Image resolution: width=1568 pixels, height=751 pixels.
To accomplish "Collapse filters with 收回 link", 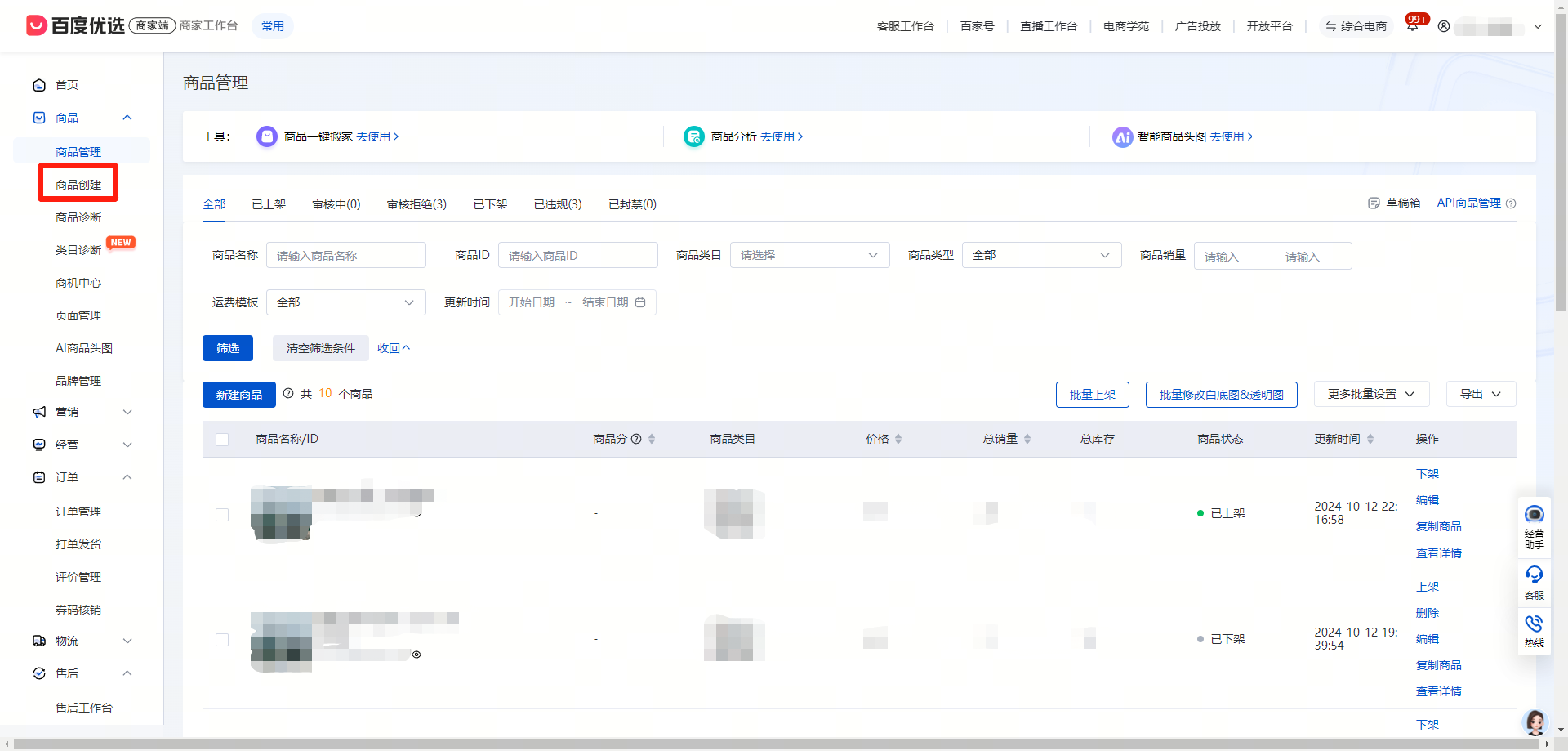I will pyautogui.click(x=394, y=348).
